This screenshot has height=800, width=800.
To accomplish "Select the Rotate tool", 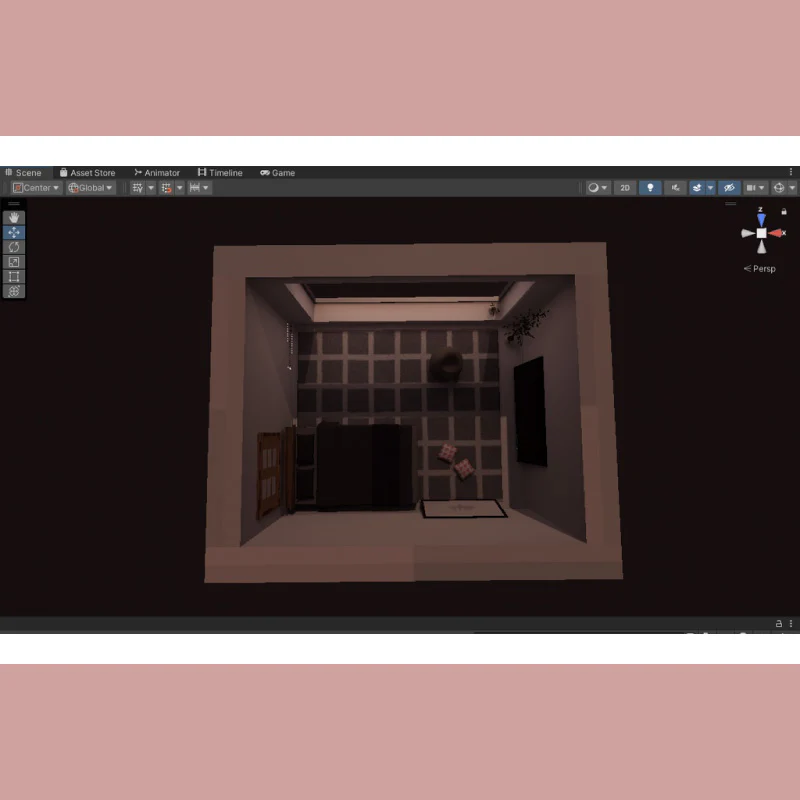I will tap(14, 247).
